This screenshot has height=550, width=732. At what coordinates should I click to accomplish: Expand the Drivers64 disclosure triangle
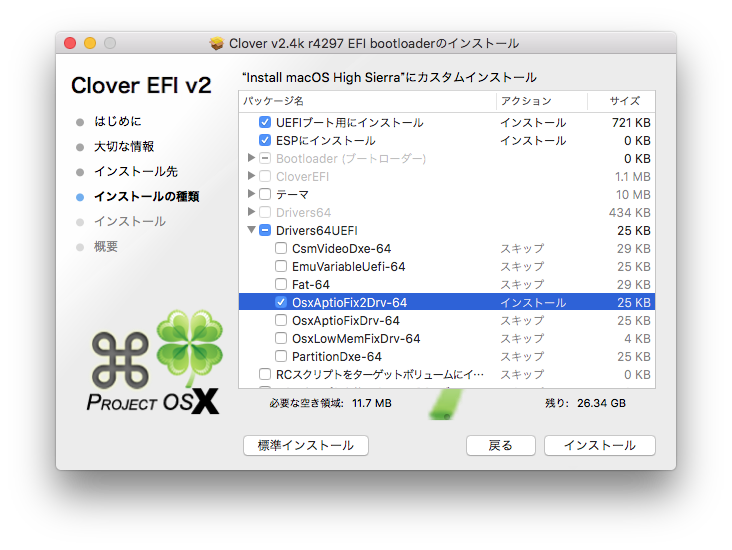click(251, 212)
